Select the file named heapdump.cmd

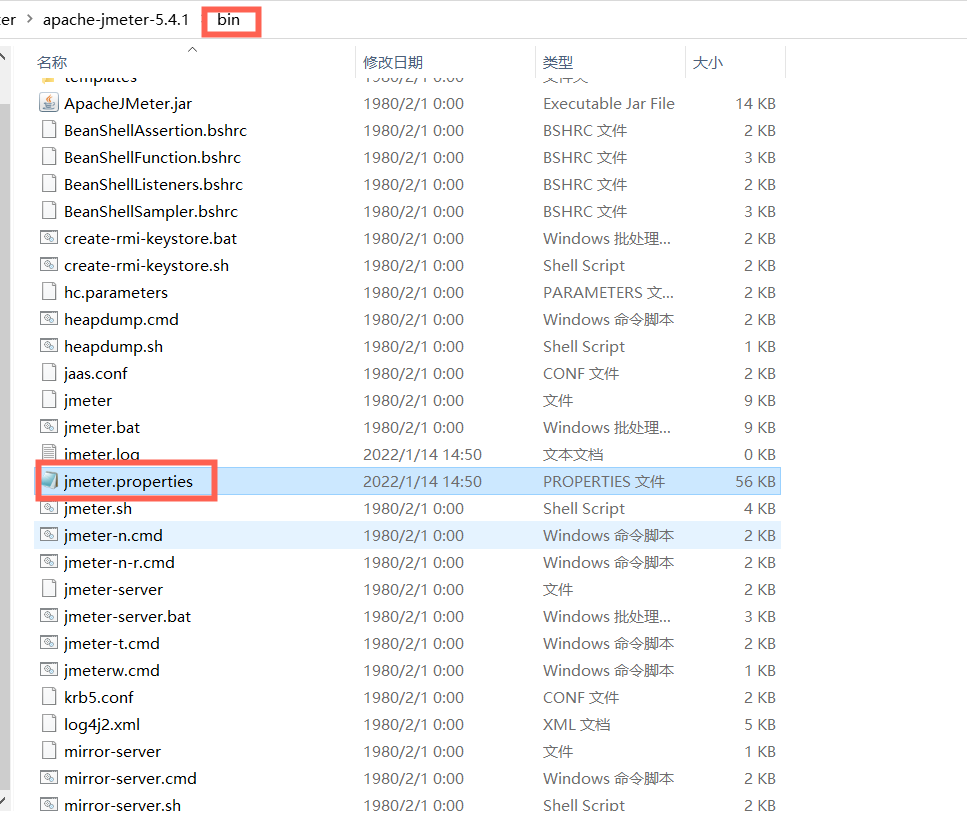click(x=121, y=319)
